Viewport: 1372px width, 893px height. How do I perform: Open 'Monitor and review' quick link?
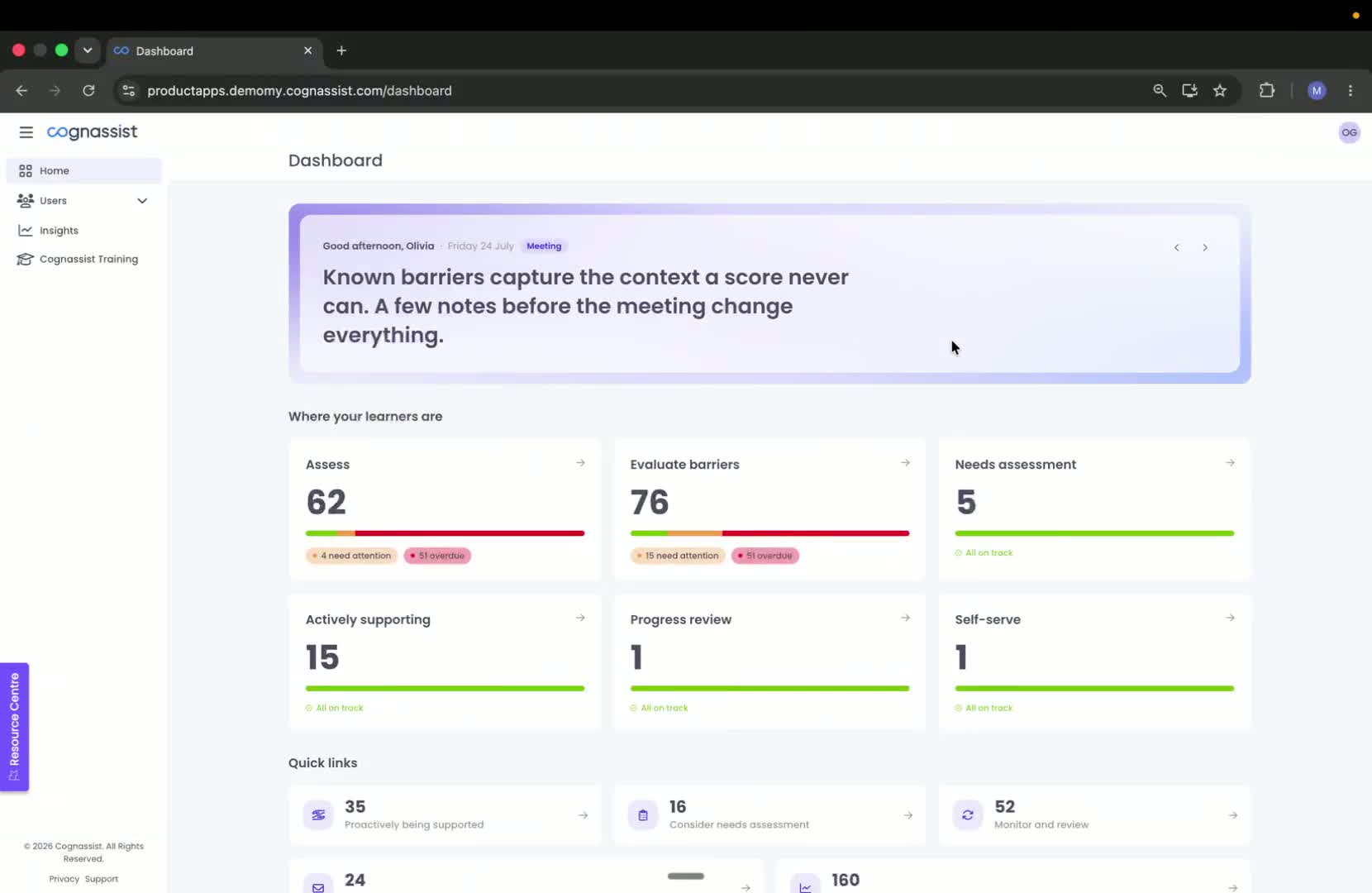click(1094, 815)
